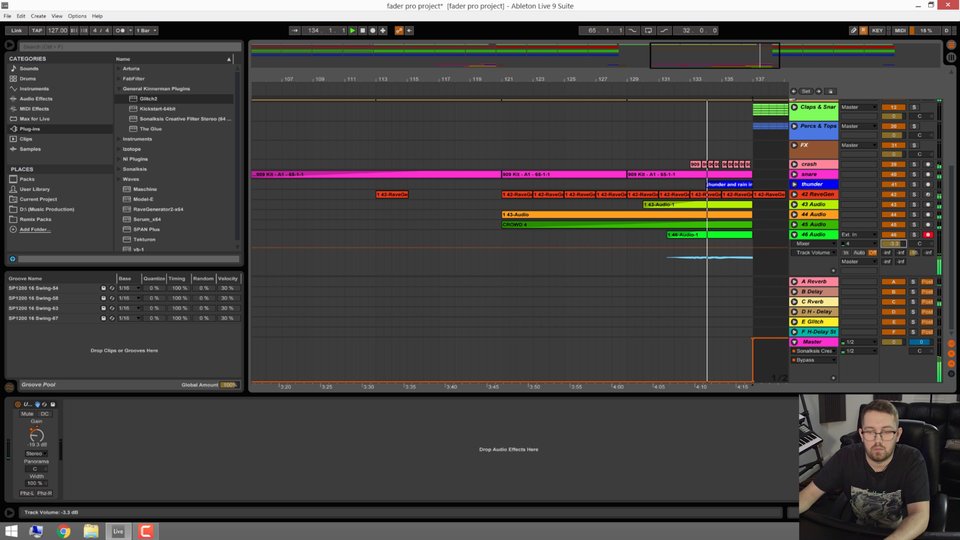Click the A Reverb return Post button
The width and height of the screenshot is (960, 540).
(927, 282)
